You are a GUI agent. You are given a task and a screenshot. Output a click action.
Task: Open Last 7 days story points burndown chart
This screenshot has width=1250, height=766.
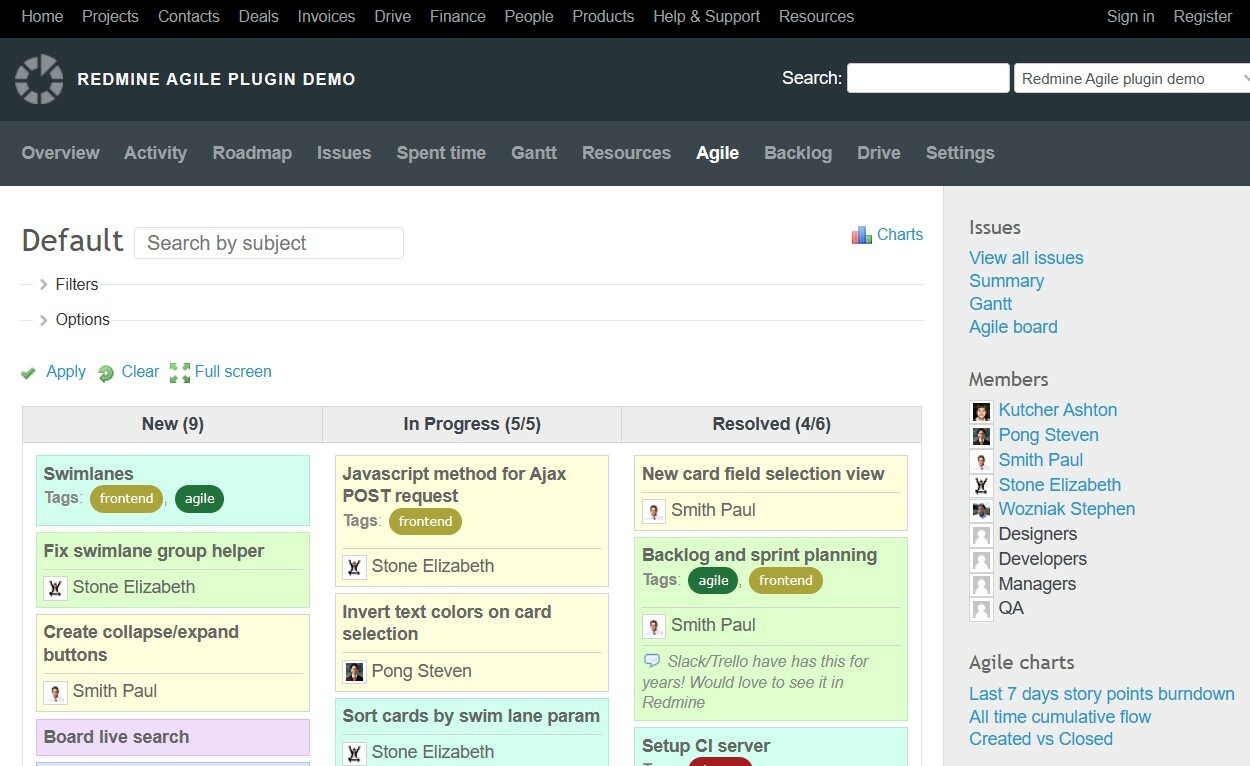click(1101, 693)
